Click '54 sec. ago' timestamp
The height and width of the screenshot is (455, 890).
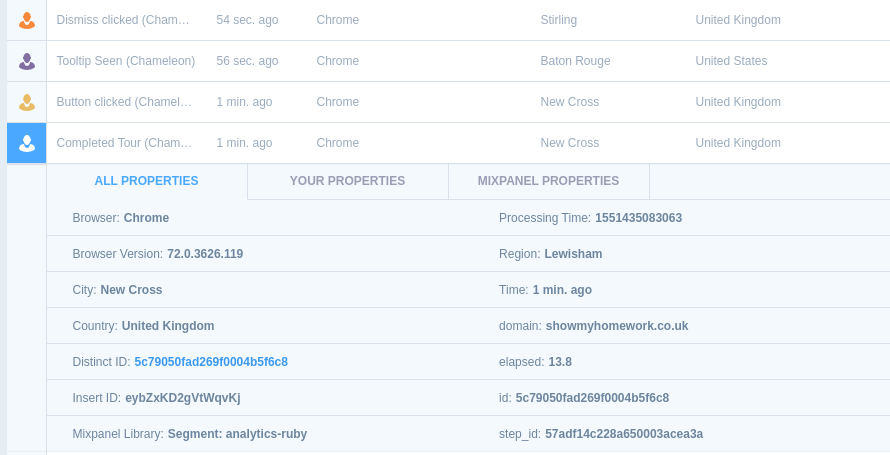[x=247, y=20]
